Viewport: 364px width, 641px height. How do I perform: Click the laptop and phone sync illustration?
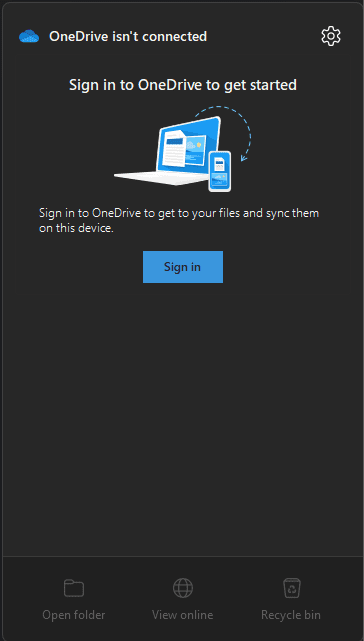click(182, 148)
